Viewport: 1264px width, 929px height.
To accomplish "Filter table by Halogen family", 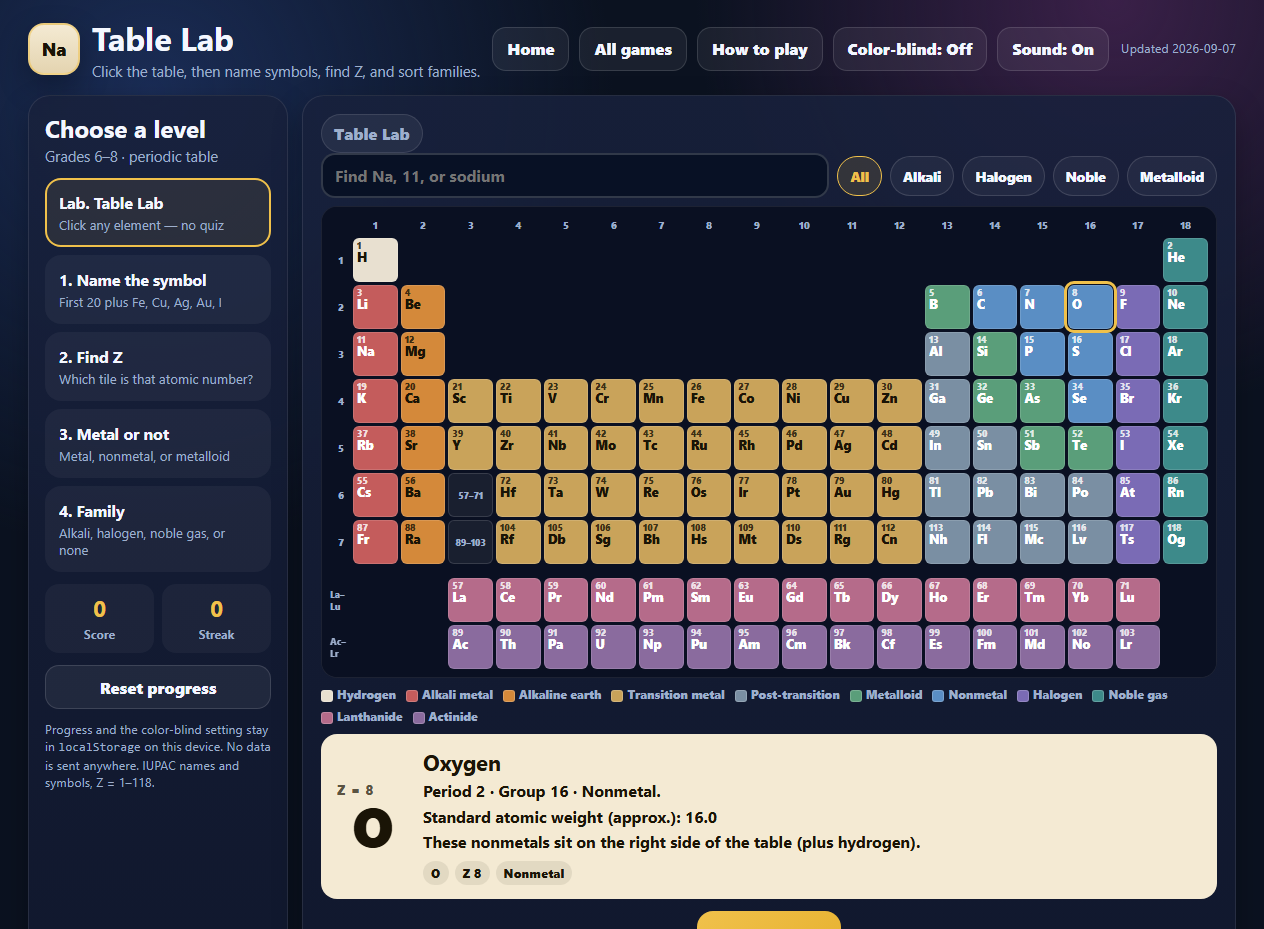I will [1004, 177].
